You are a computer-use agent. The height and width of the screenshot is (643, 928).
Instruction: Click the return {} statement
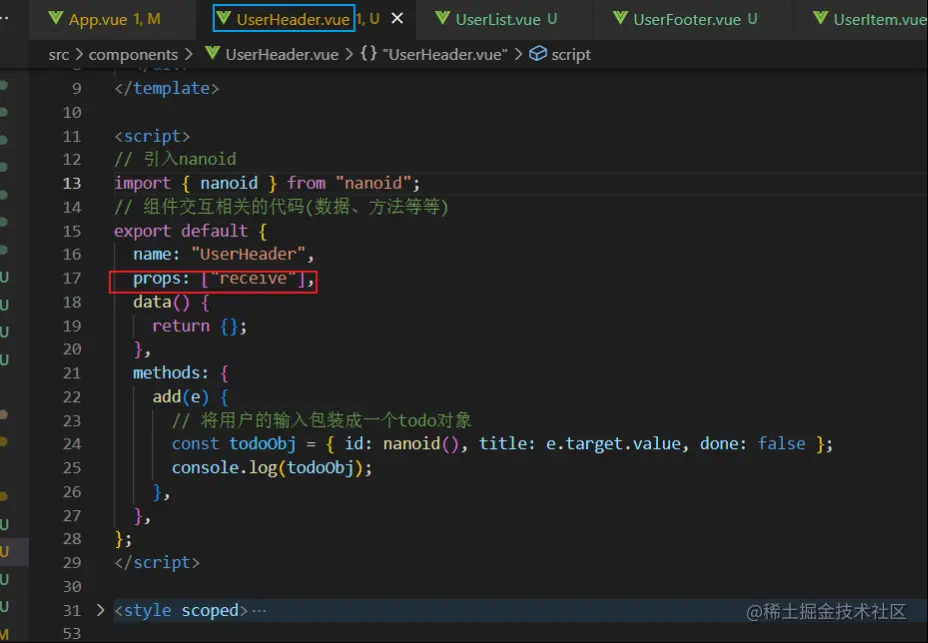point(199,326)
